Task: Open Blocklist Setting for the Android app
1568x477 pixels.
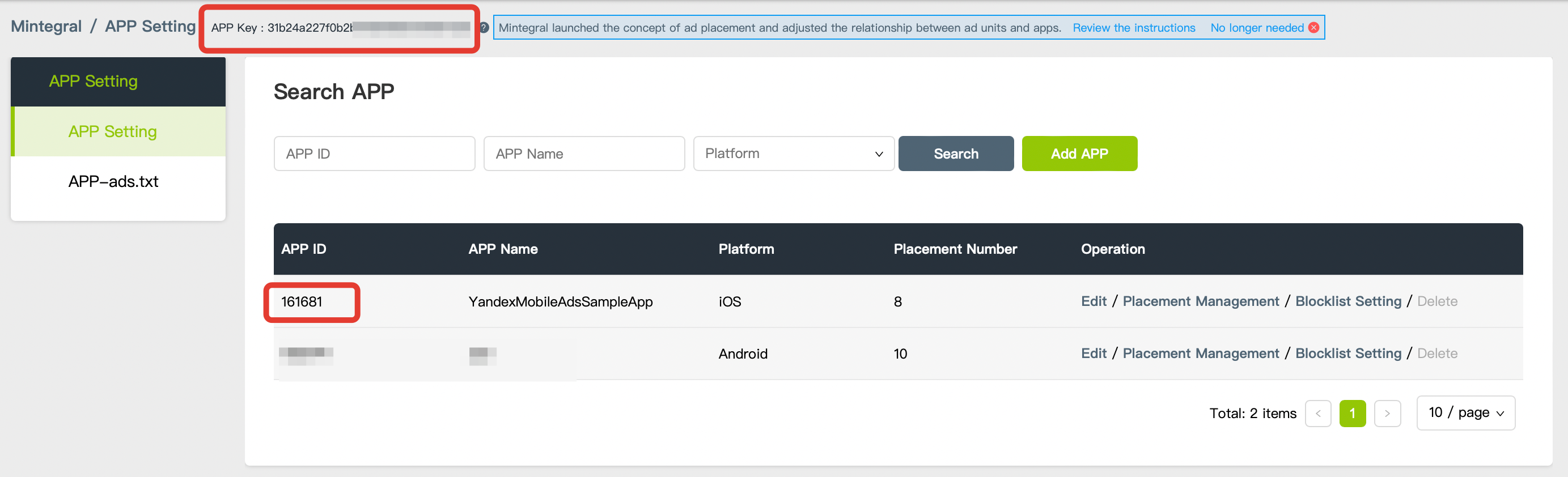Action: [x=1347, y=354]
